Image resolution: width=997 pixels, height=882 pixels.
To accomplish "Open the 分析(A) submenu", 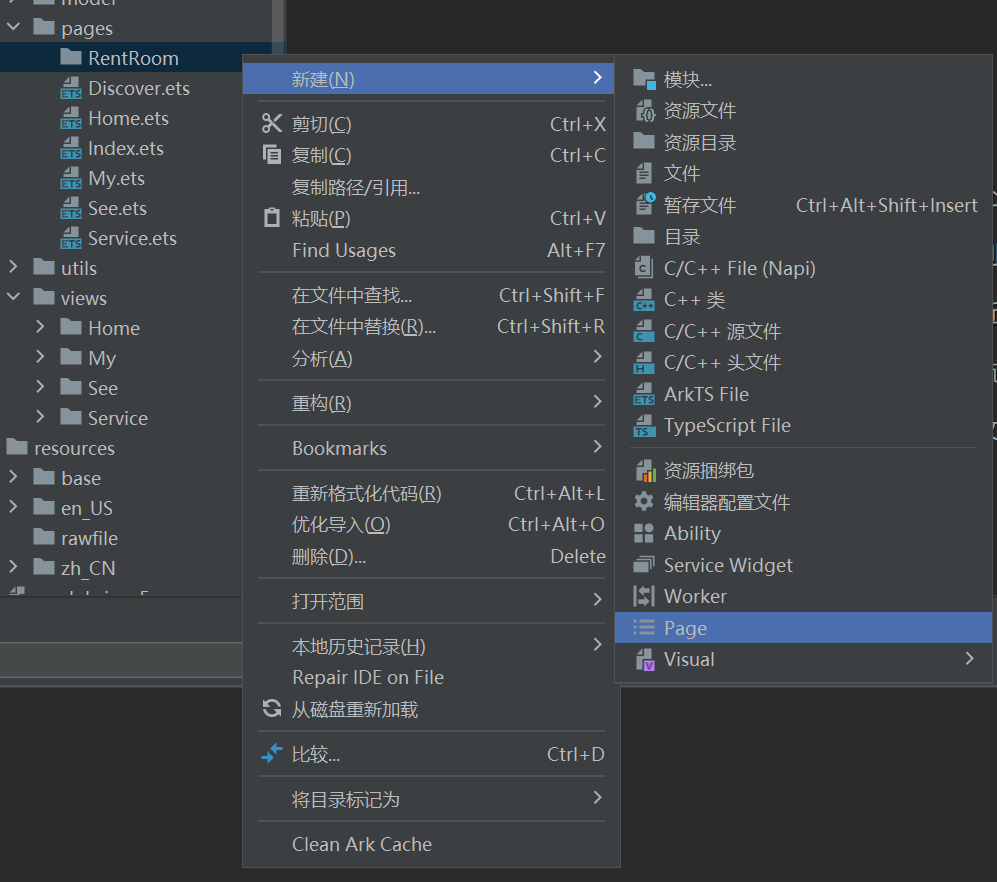I will point(431,358).
